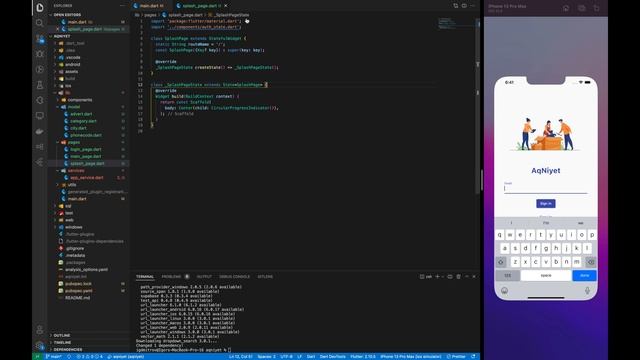Switch to the main.dart editor tab
The image size is (640, 360).
[149, 6]
